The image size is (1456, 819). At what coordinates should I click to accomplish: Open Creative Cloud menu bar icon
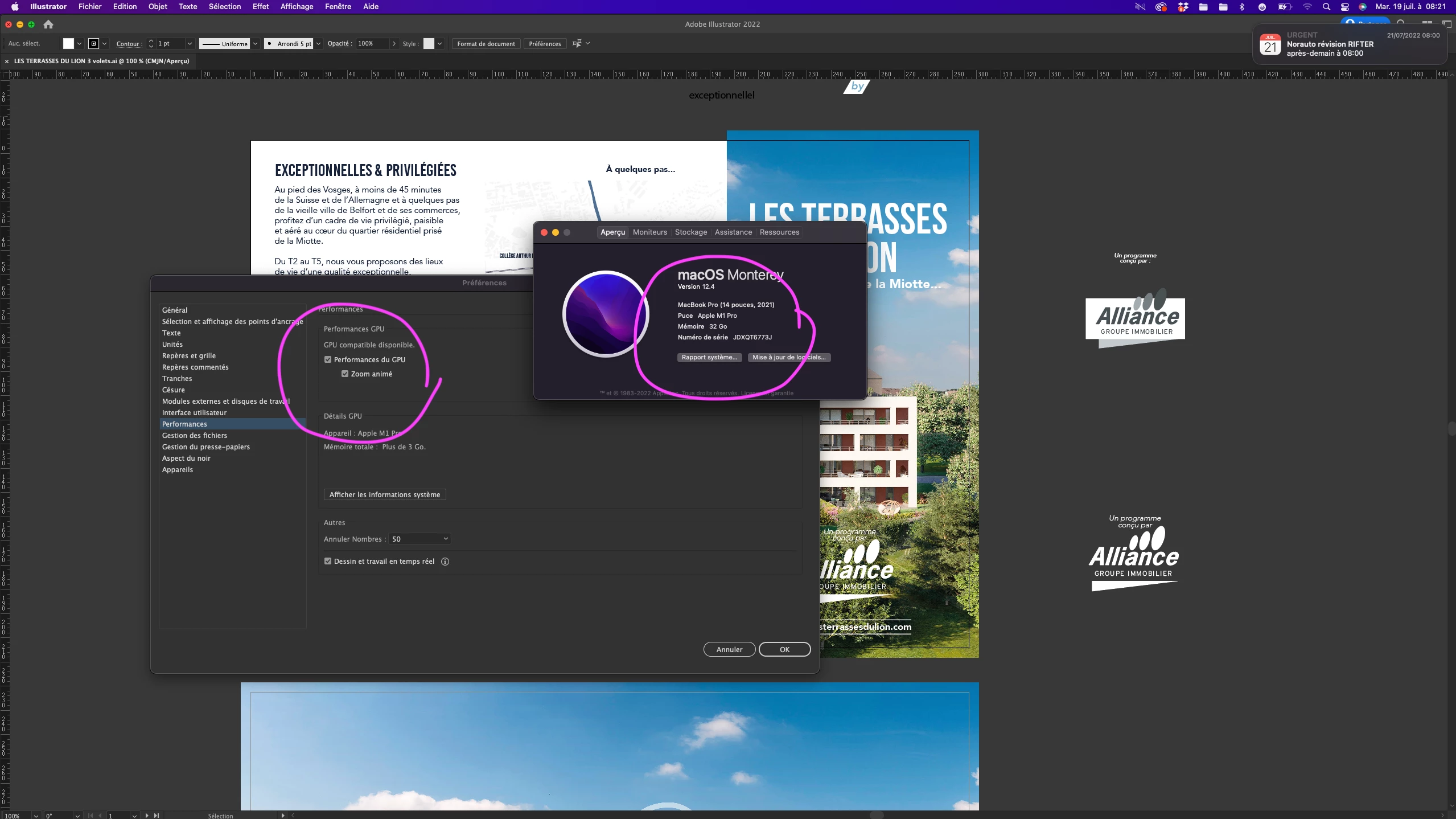point(1161,7)
